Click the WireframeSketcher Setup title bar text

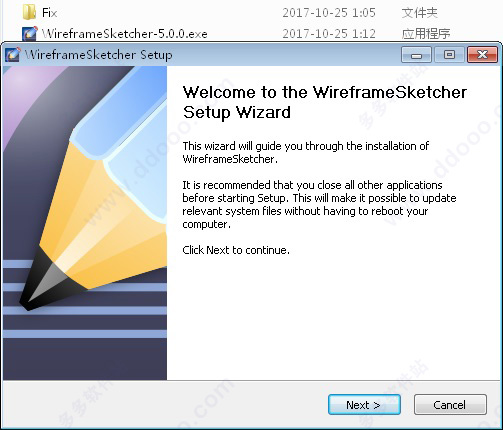99,55
